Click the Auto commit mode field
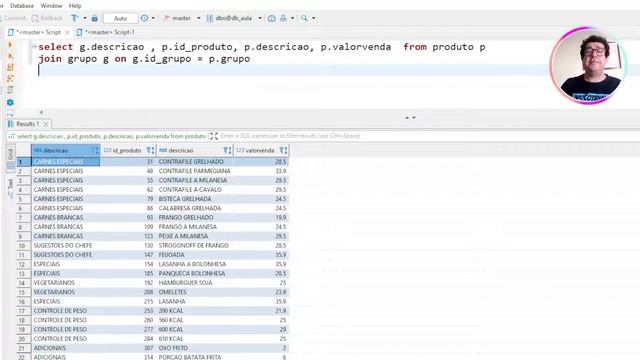This screenshot has width=640, height=360. [x=120, y=18]
